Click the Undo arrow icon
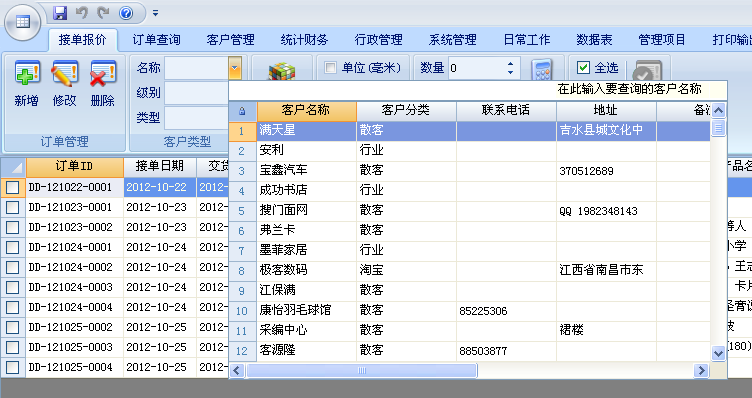Screen dimensions: 752x398 [82, 13]
